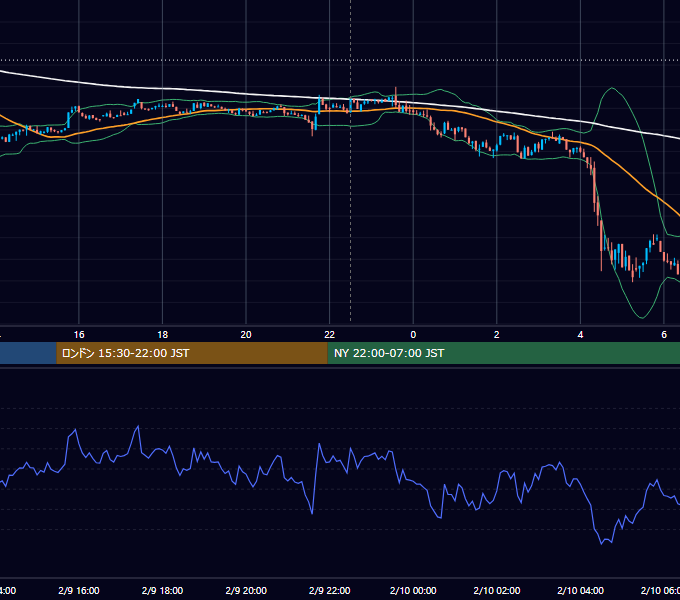Click the 2/10 00:00 label on indicator axis
The width and height of the screenshot is (680, 600).
[x=413, y=590]
